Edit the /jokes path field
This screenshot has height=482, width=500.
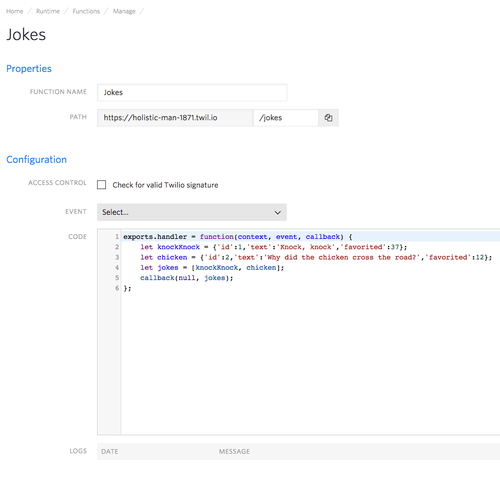tap(286, 118)
